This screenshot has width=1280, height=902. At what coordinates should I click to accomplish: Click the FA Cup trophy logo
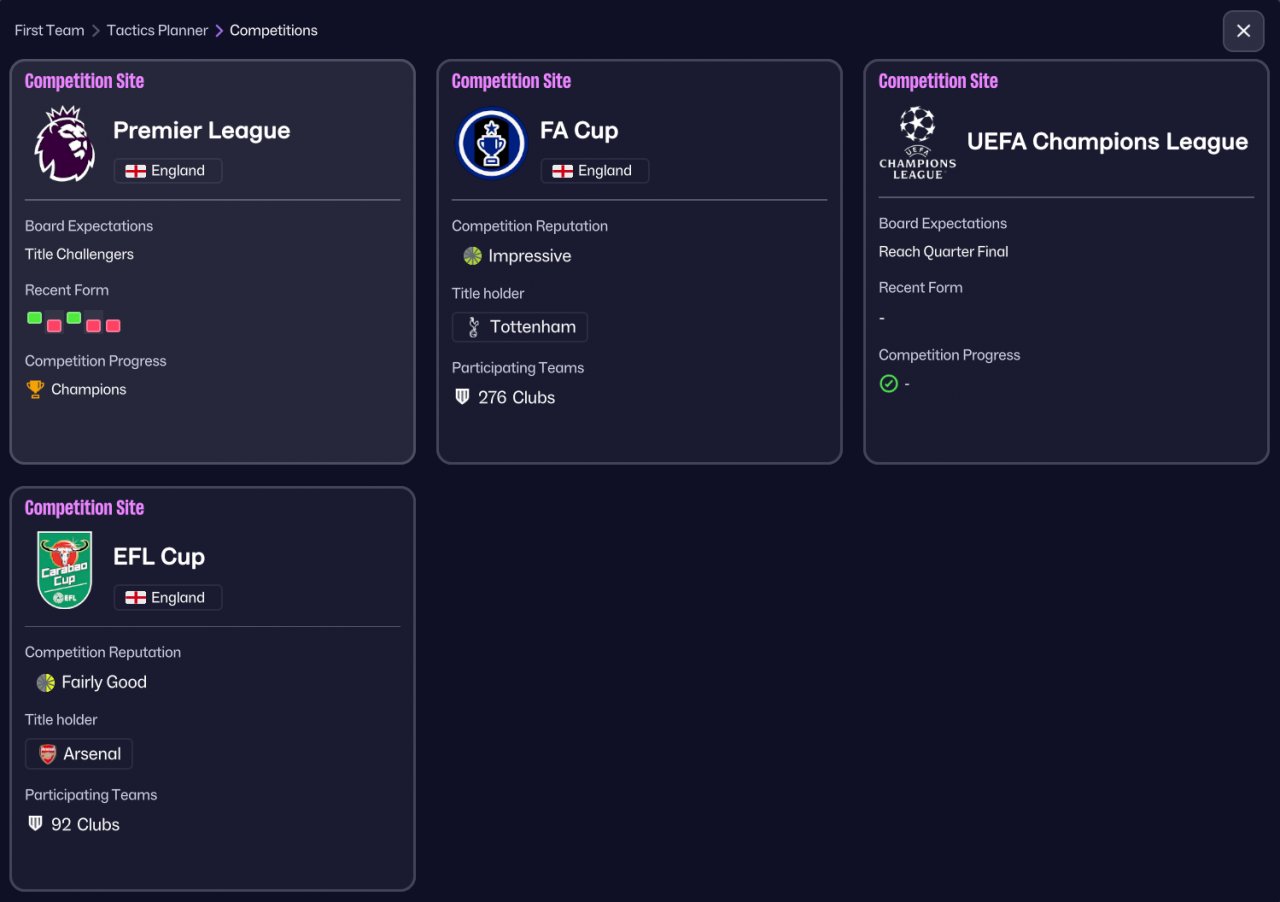491,144
